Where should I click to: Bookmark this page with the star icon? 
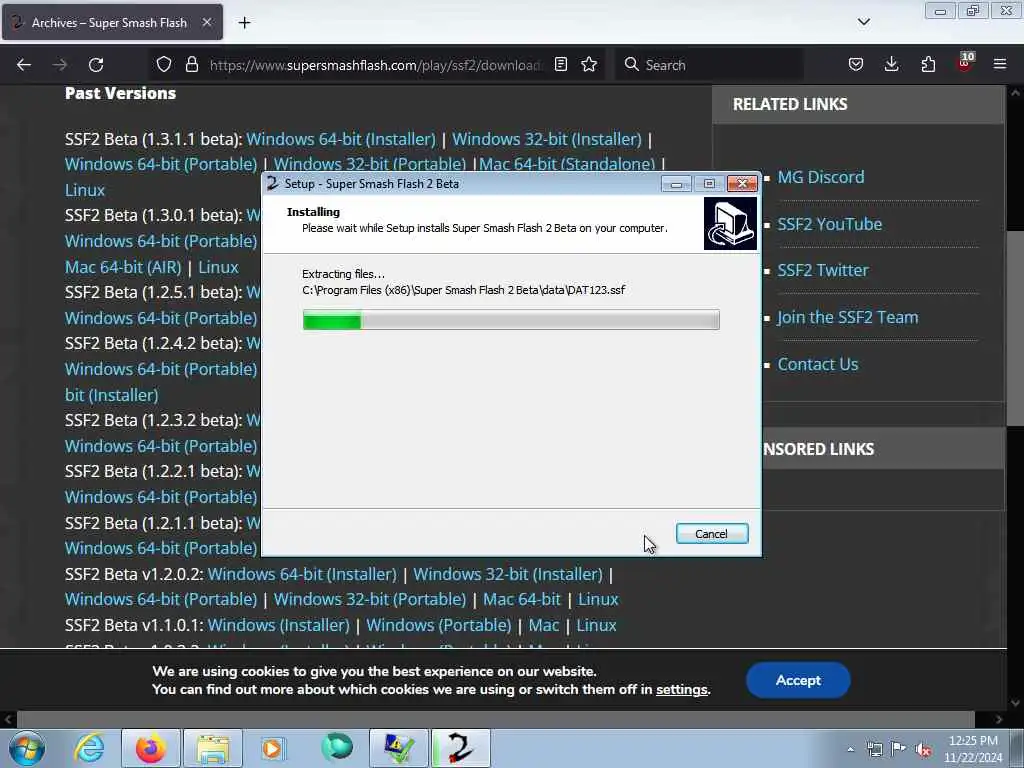(x=589, y=64)
